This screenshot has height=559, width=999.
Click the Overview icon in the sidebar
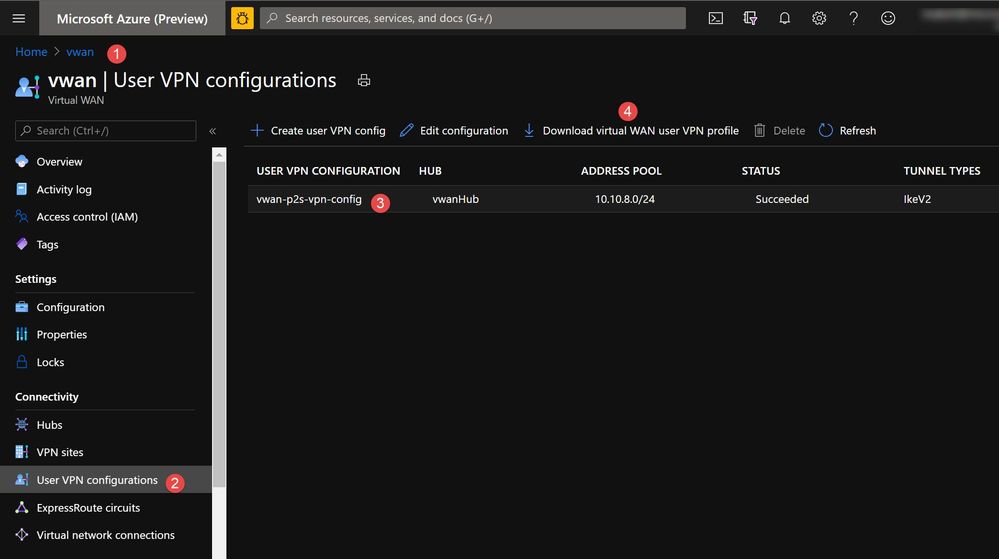click(x=22, y=161)
